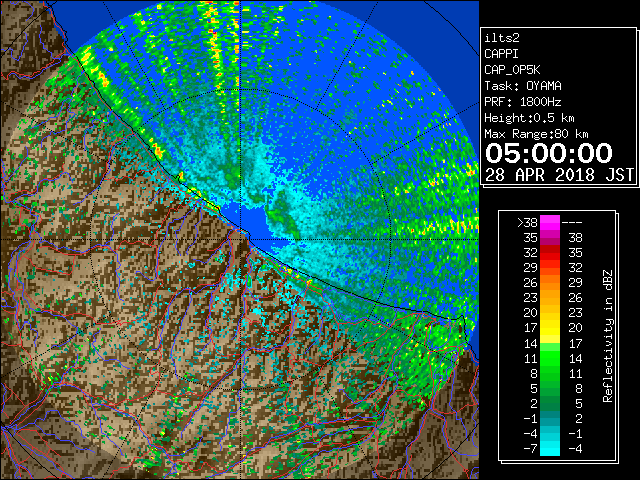This screenshot has width=640, height=480.
Task: Click the 'Reflectivity in dBZ' legend title
Action: coord(607,336)
